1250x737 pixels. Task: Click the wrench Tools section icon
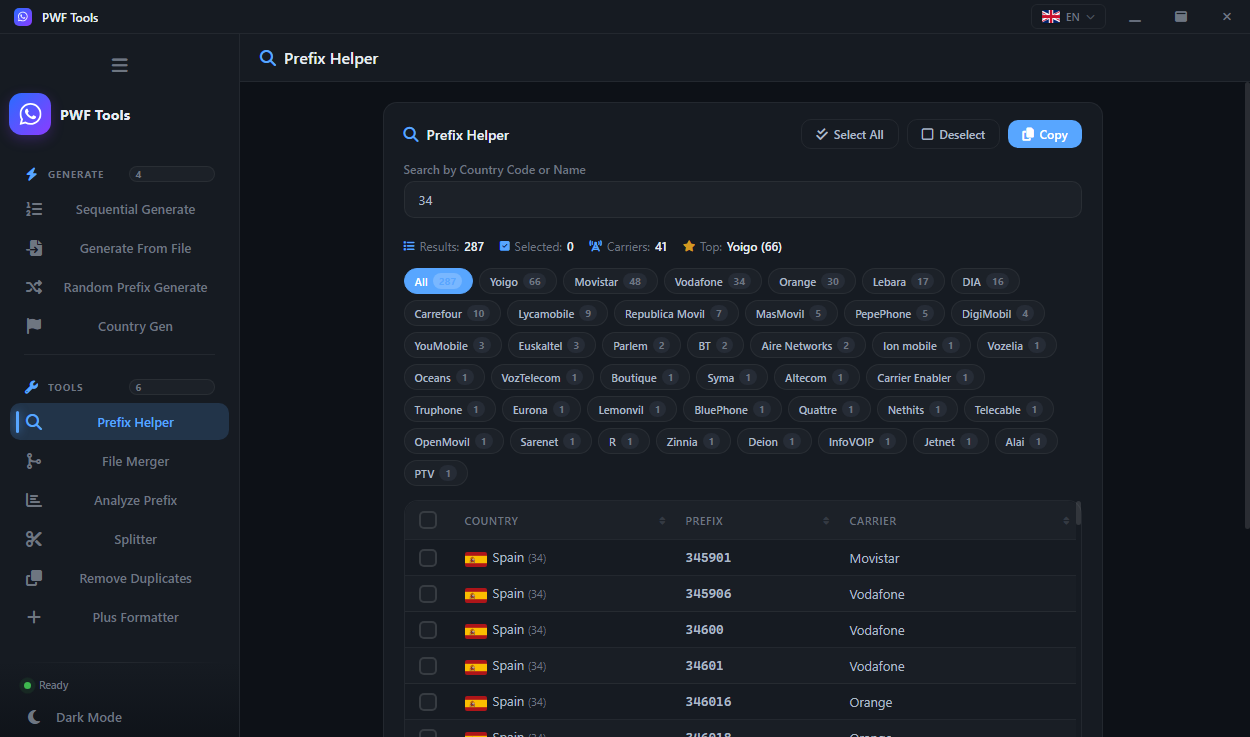click(31, 387)
